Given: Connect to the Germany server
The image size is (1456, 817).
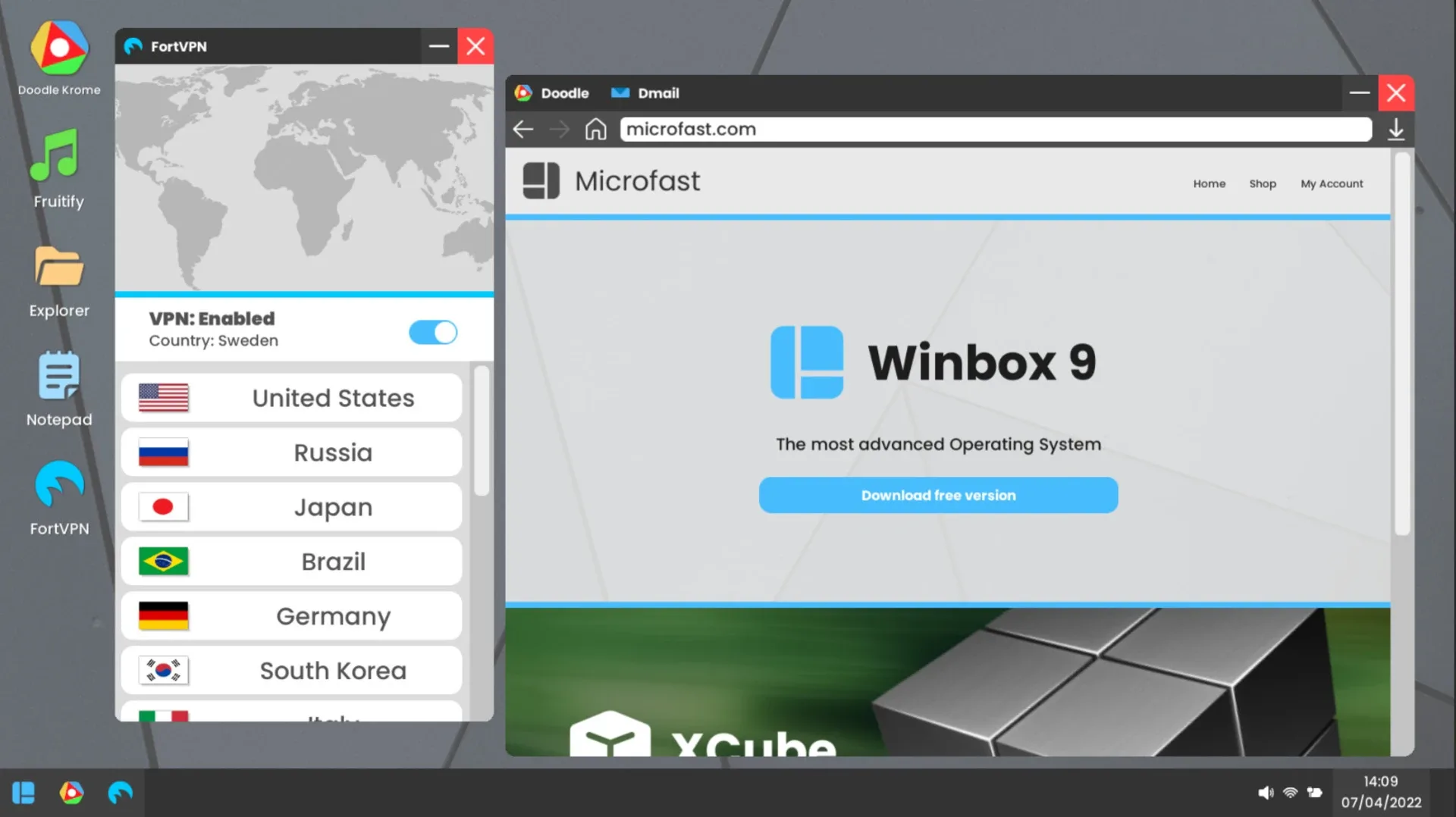Looking at the screenshot, I should [291, 616].
